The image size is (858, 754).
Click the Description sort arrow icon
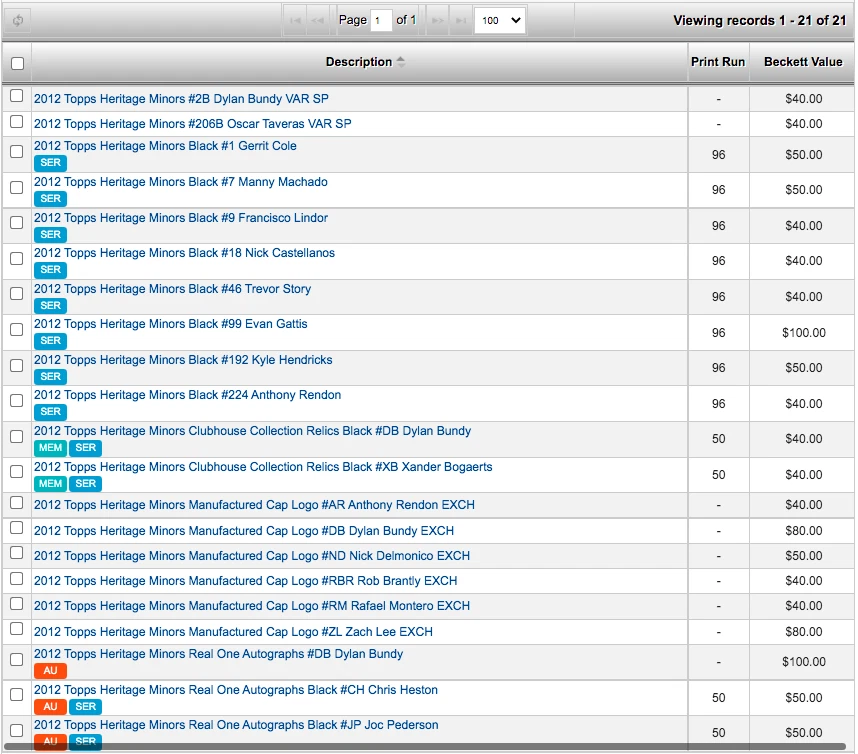pos(401,62)
